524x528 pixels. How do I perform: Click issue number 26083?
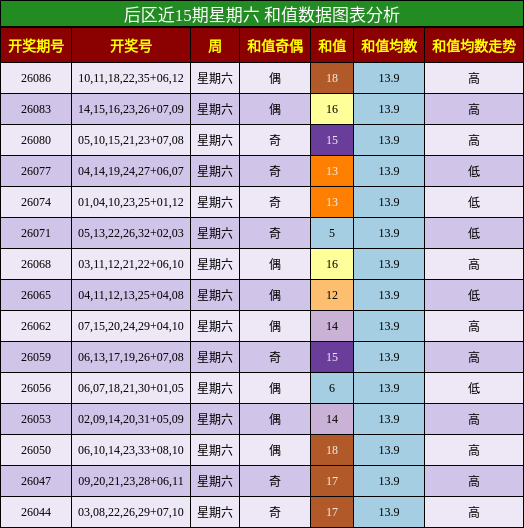(36, 109)
